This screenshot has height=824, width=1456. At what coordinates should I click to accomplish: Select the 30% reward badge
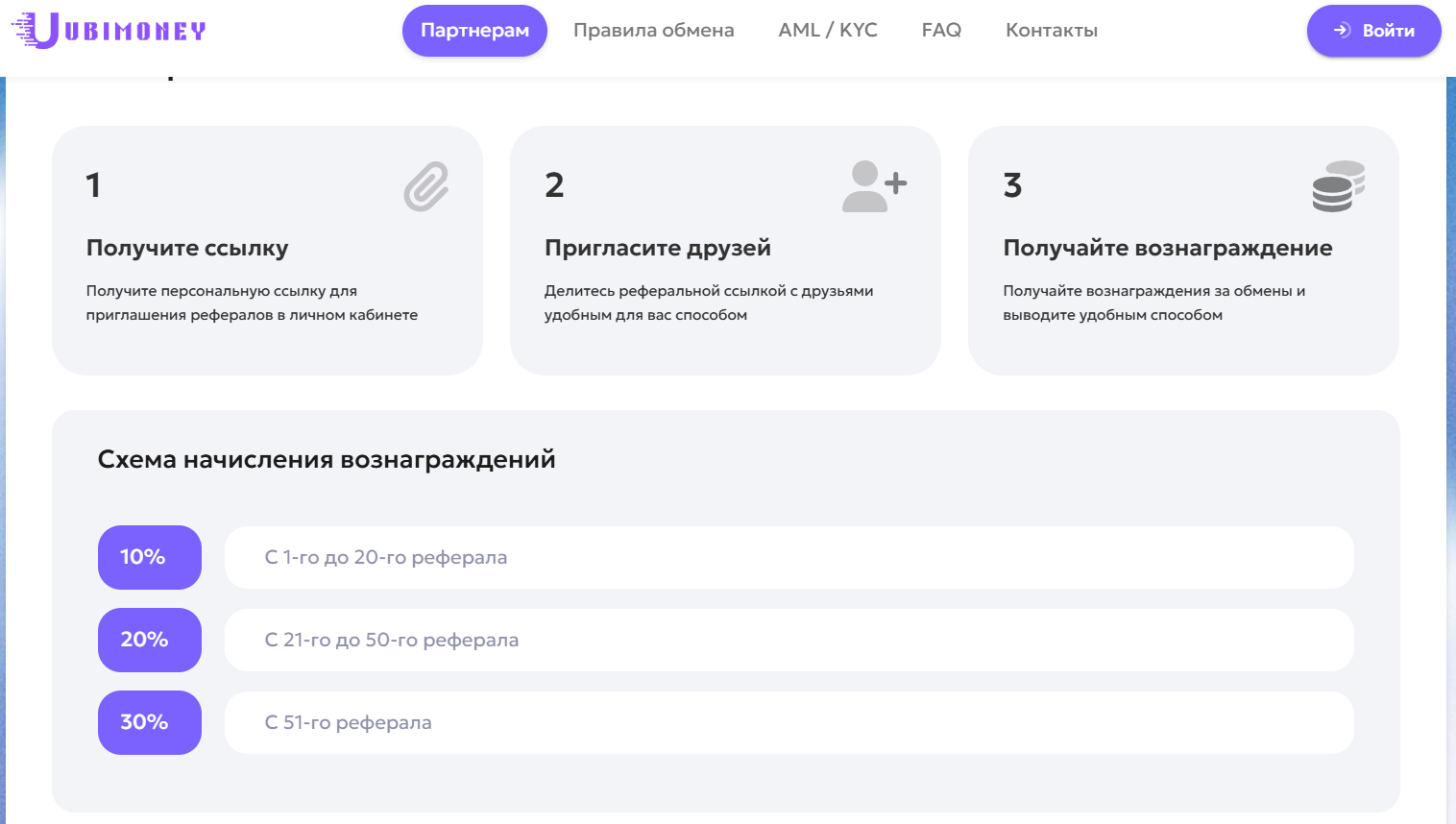point(150,722)
